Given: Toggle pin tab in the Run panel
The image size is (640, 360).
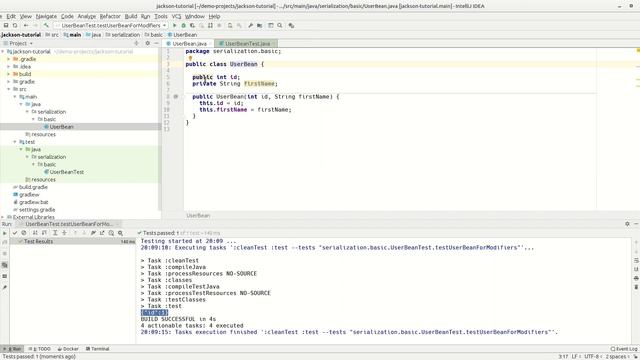Looking at the screenshot, I should (x=4, y=287).
